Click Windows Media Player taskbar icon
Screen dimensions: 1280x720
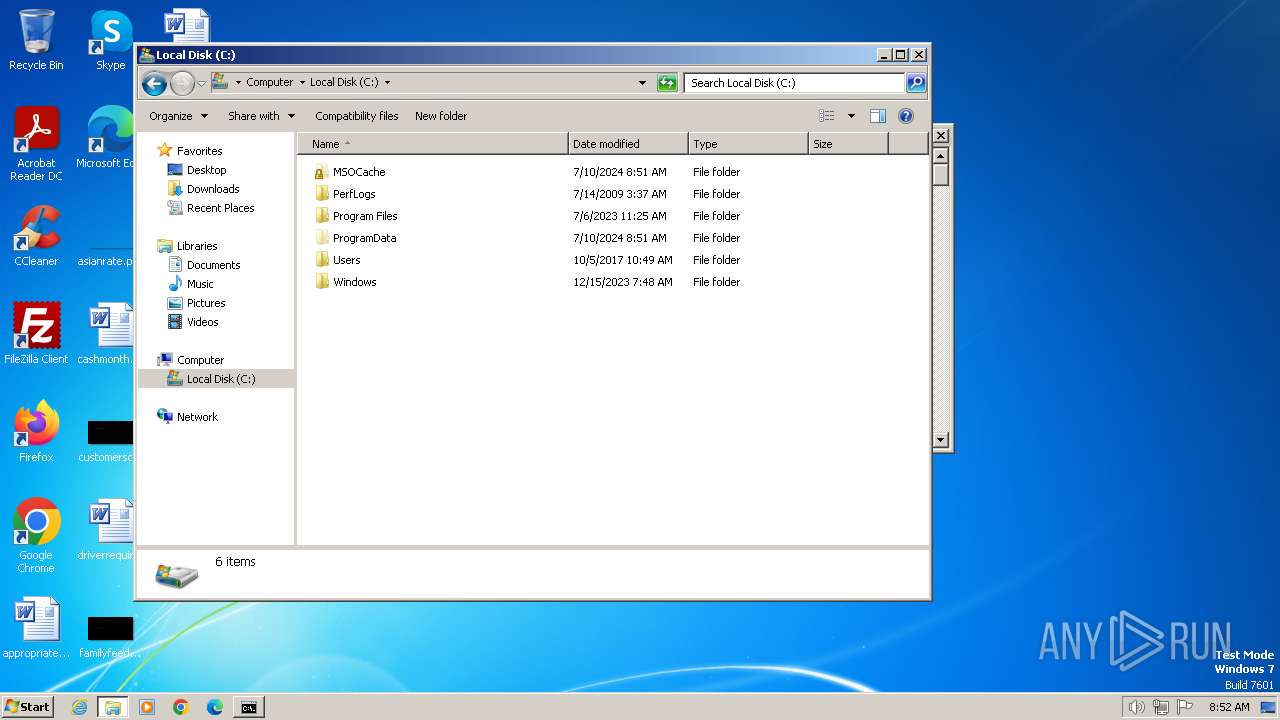(147, 707)
